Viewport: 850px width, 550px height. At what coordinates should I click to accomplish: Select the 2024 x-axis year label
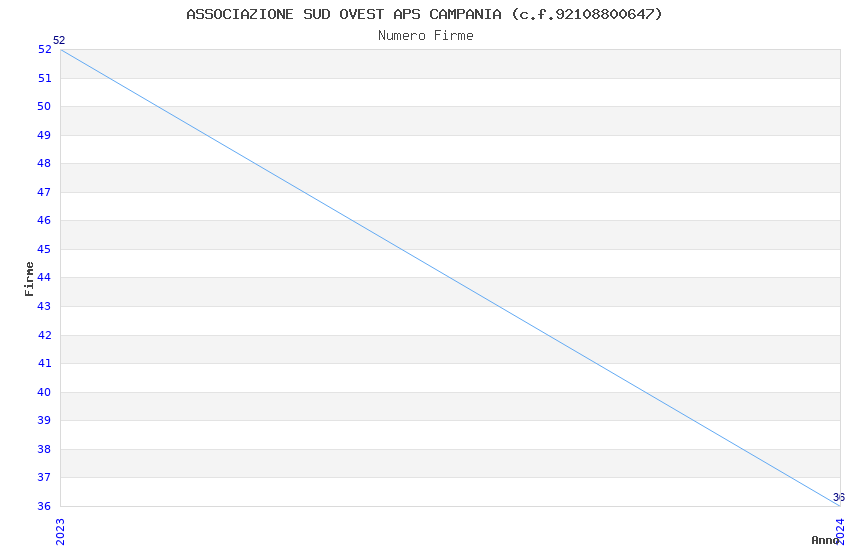[840, 532]
